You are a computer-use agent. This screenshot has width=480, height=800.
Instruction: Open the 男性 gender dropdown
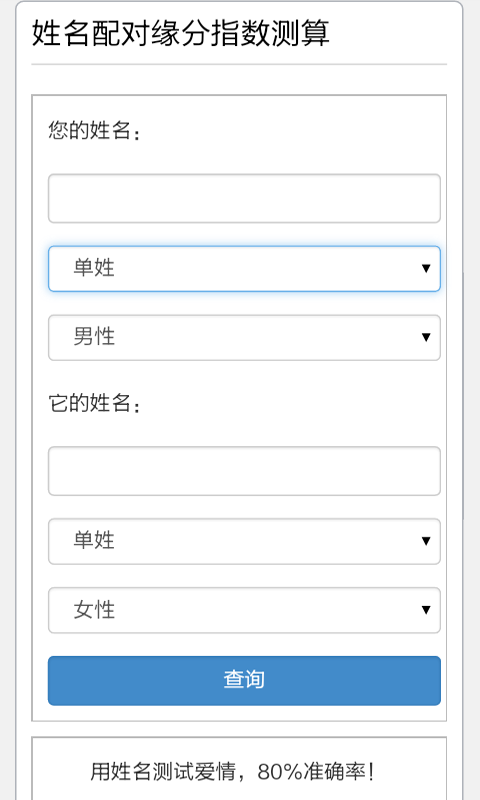tap(244, 337)
